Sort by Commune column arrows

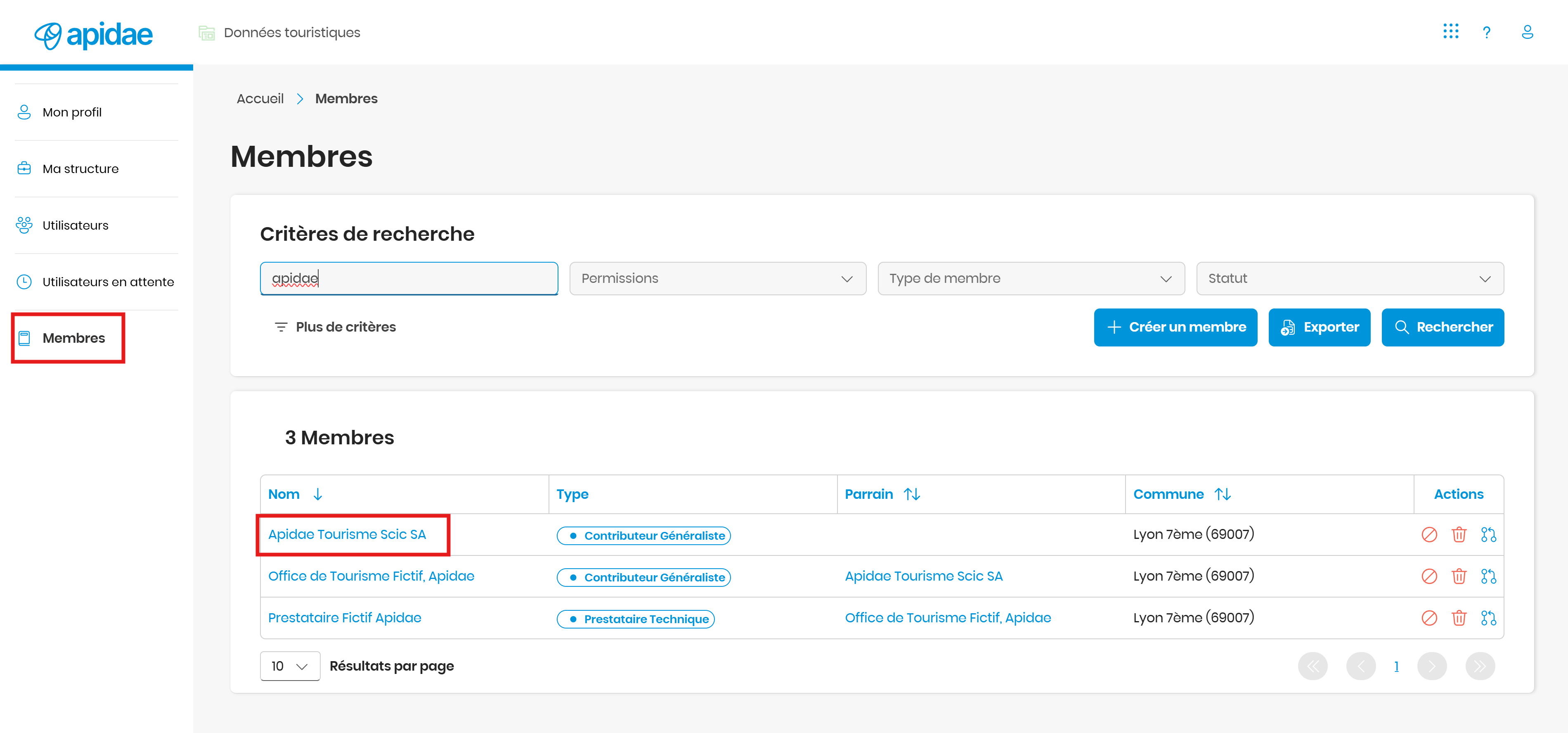1223,494
